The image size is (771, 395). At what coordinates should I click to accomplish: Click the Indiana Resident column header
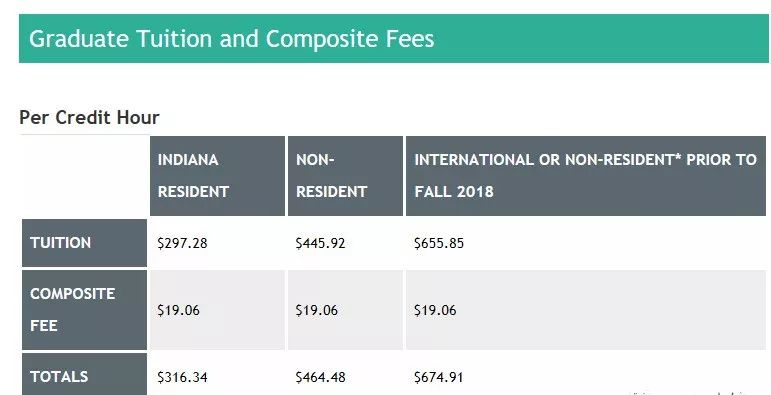[217, 176]
